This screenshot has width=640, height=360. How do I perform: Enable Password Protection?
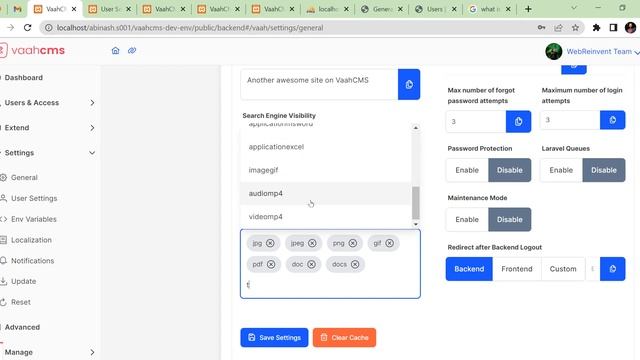coord(467,170)
